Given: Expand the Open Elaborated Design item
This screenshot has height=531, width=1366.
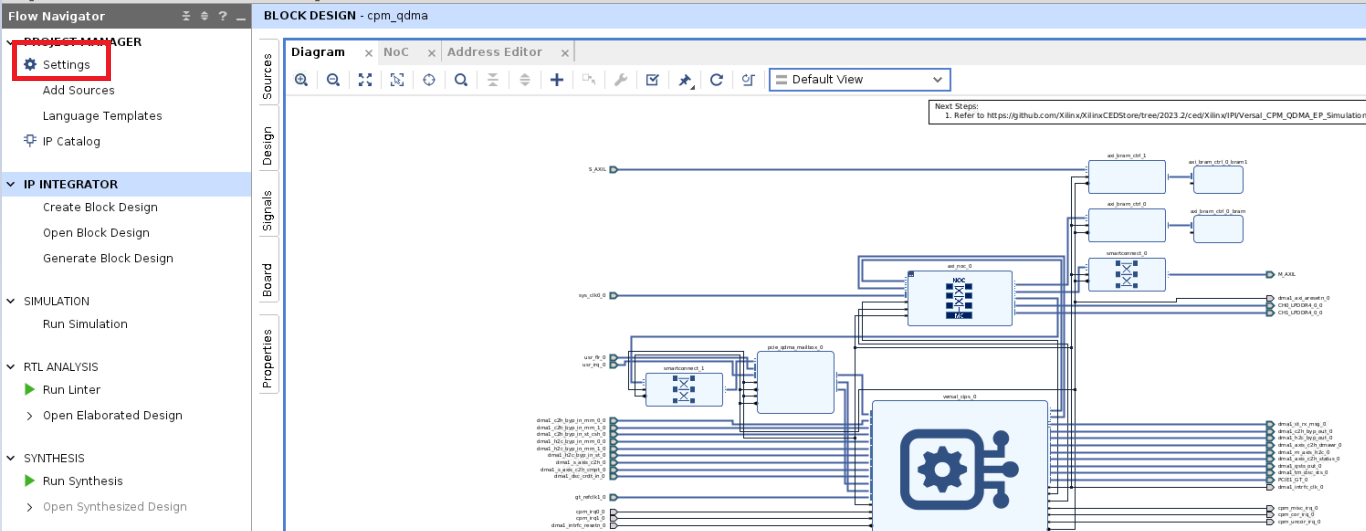Looking at the screenshot, I should 30,416.
